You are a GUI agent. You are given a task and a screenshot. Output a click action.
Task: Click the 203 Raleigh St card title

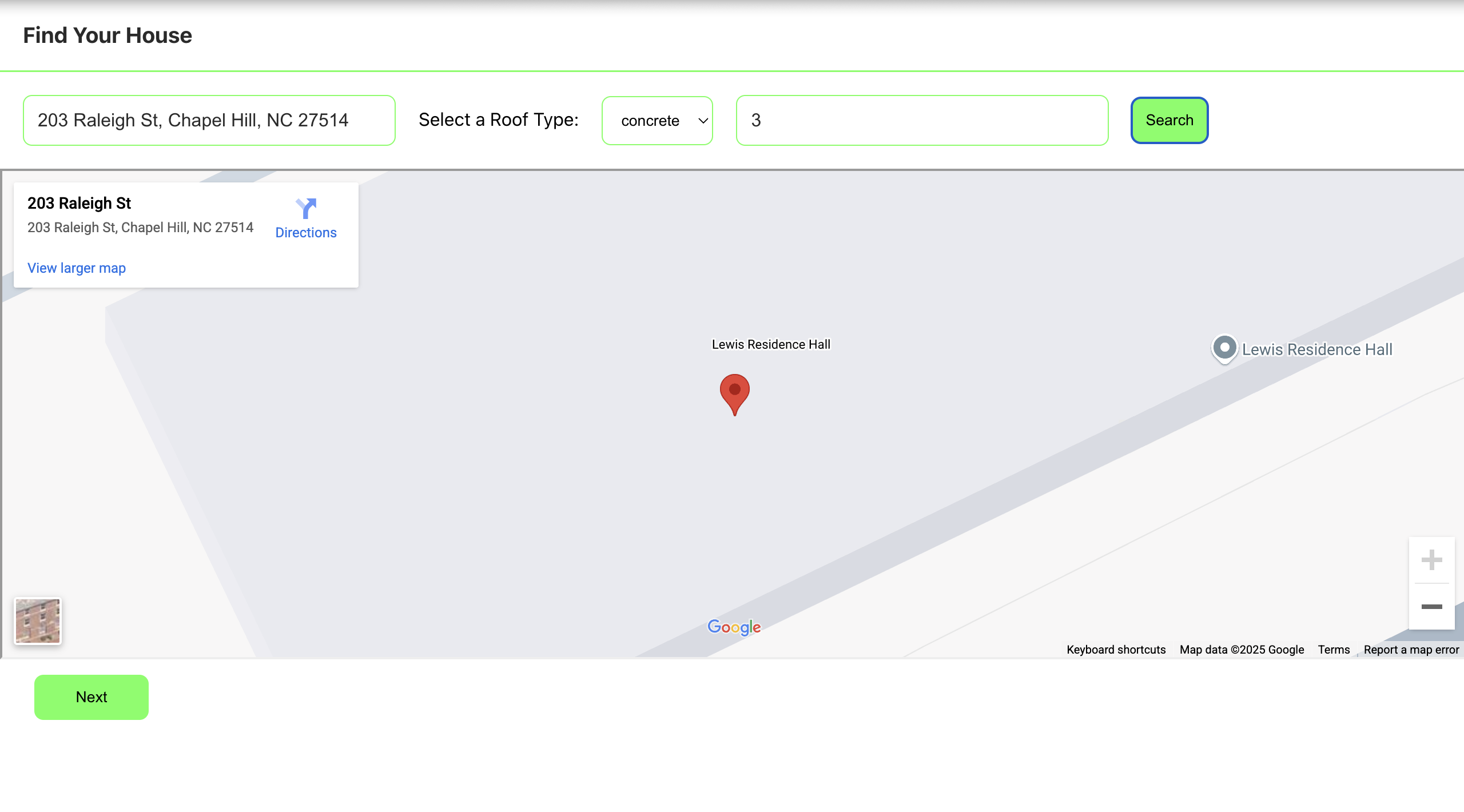click(x=79, y=203)
